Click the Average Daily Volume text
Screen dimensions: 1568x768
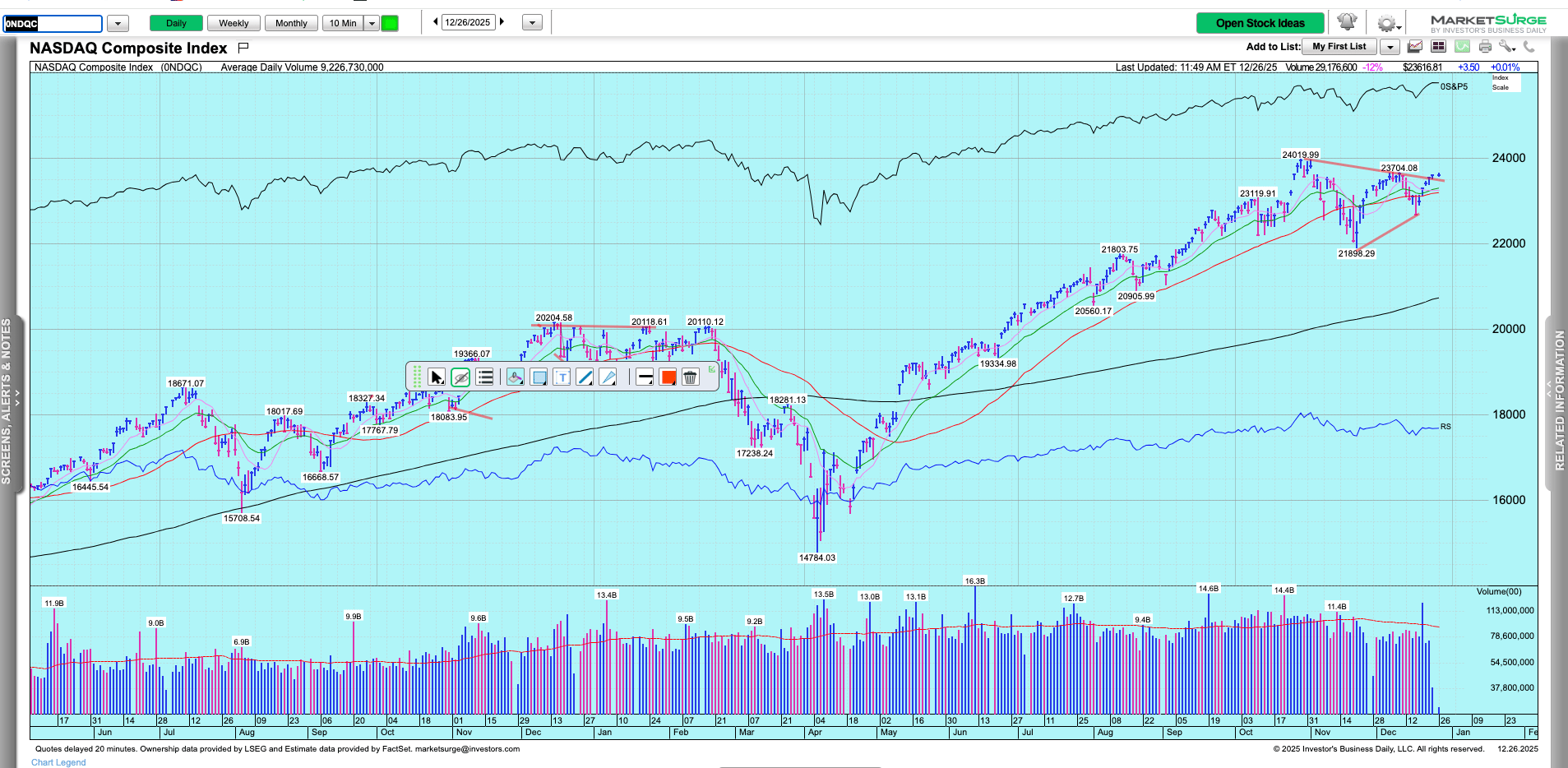point(302,67)
